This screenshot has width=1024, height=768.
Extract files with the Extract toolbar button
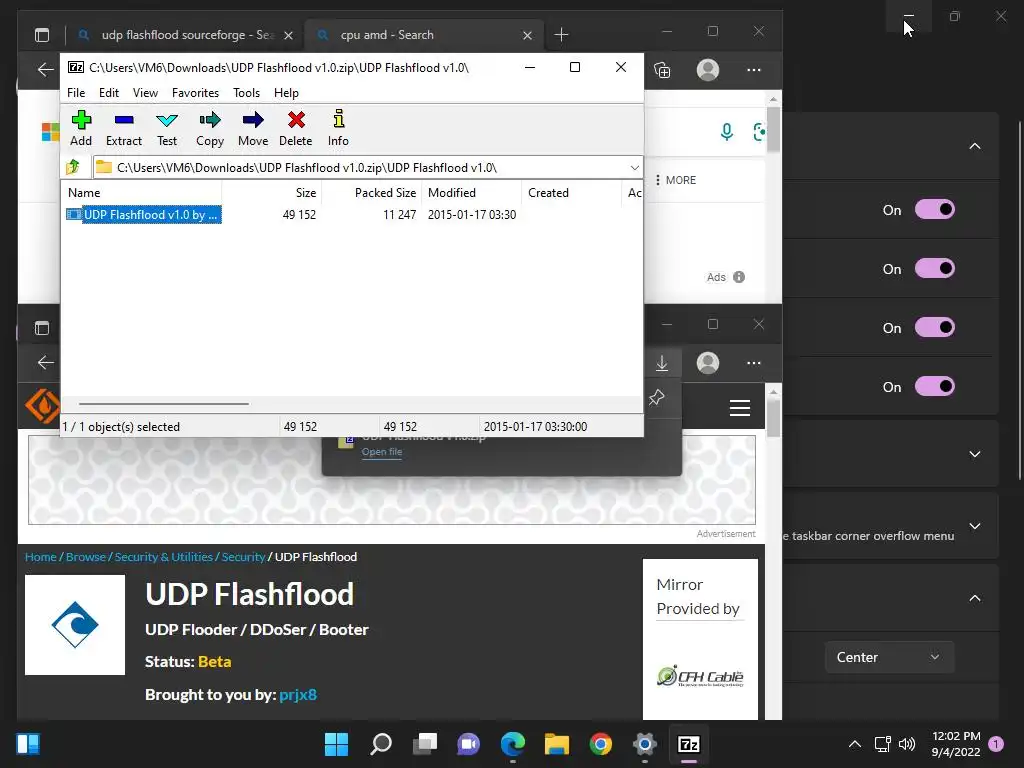coord(123,128)
